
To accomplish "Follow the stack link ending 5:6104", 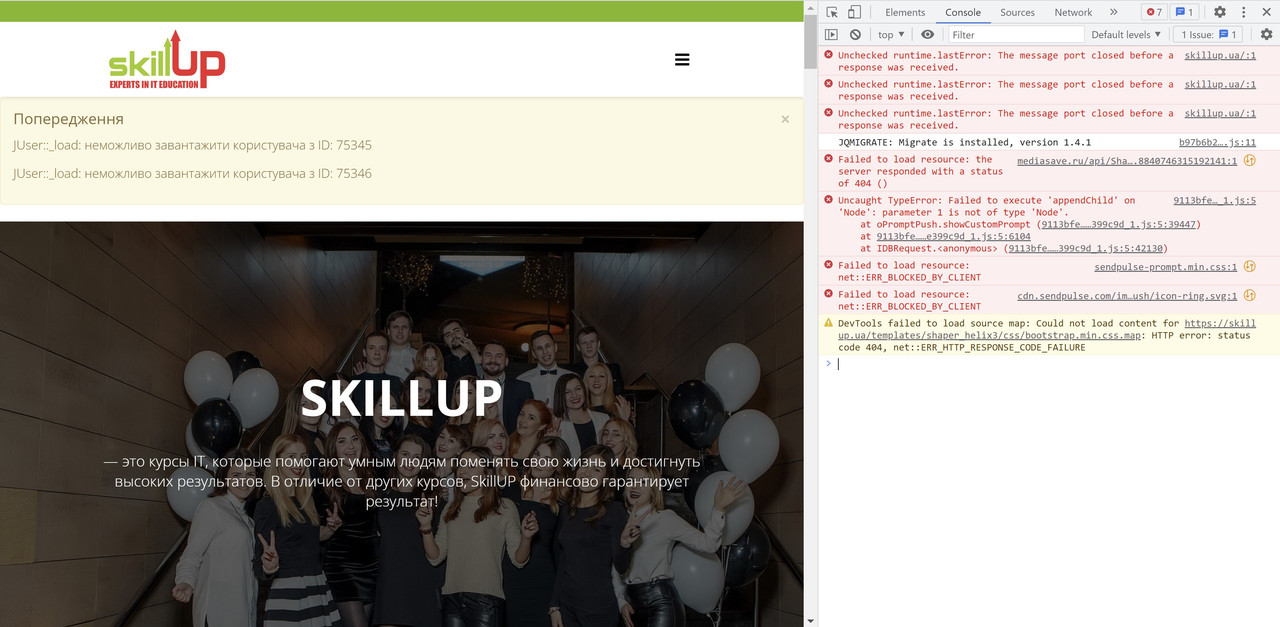I will pos(953,236).
